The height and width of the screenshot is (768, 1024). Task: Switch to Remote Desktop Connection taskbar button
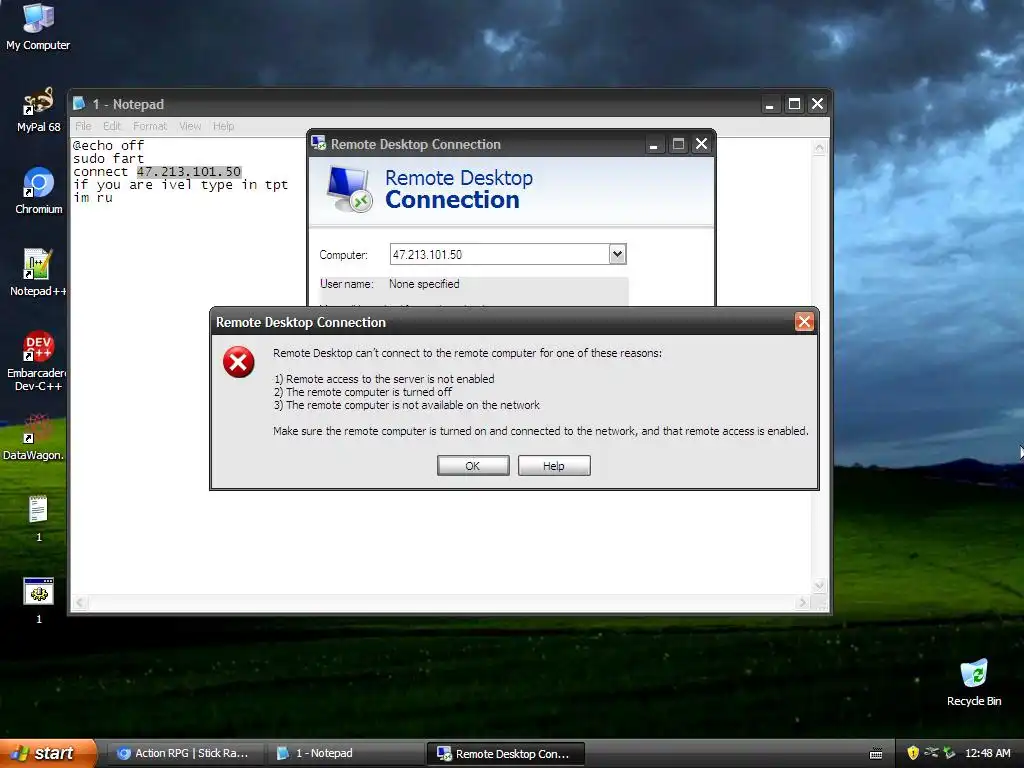pyautogui.click(x=505, y=754)
